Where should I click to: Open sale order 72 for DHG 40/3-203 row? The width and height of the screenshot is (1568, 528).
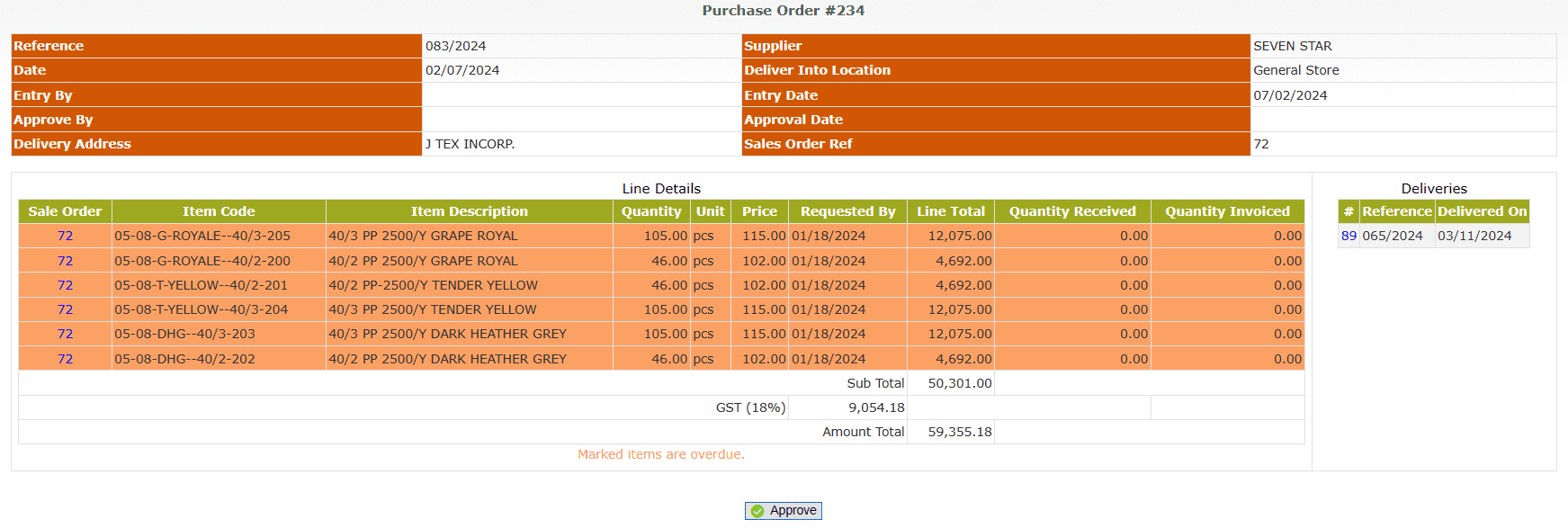coord(65,334)
